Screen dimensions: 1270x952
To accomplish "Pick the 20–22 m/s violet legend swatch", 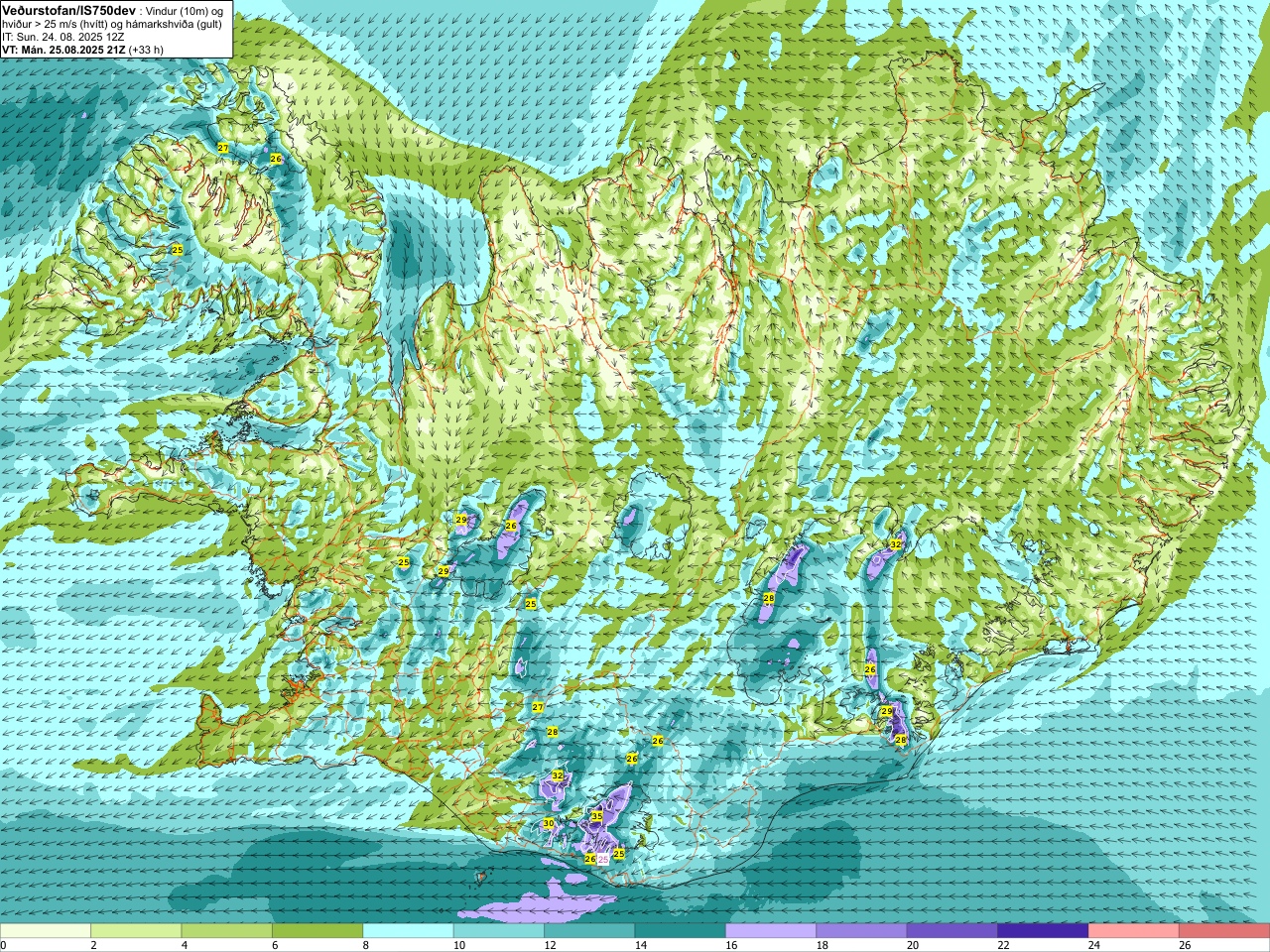I will pos(952,931).
